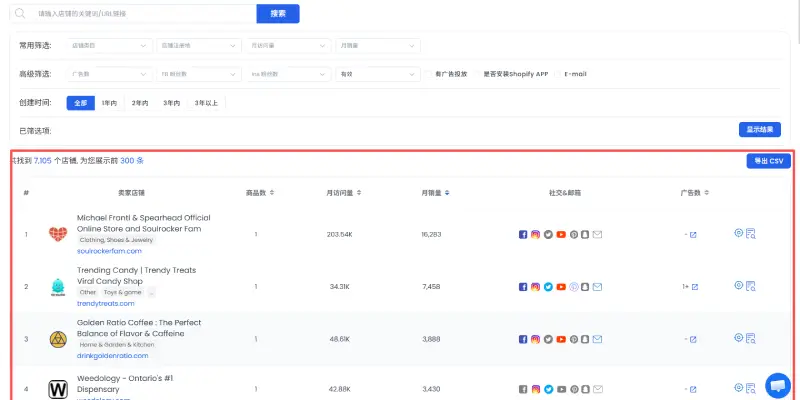The image size is (800, 400).
Task: Click target tracking icon in soulrockerfam.com row
Action: tap(738, 233)
